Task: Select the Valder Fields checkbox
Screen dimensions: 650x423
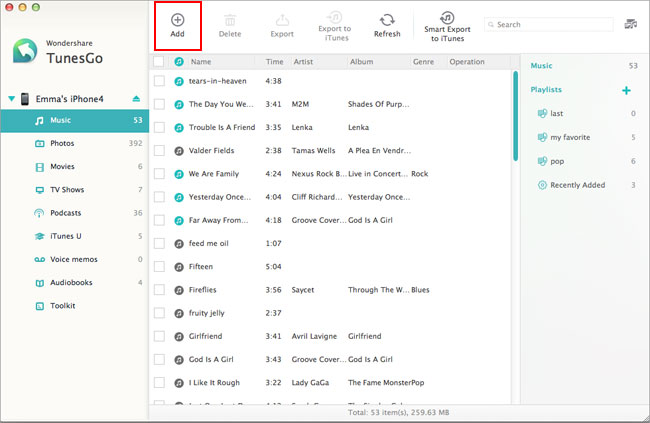Action: [159, 151]
